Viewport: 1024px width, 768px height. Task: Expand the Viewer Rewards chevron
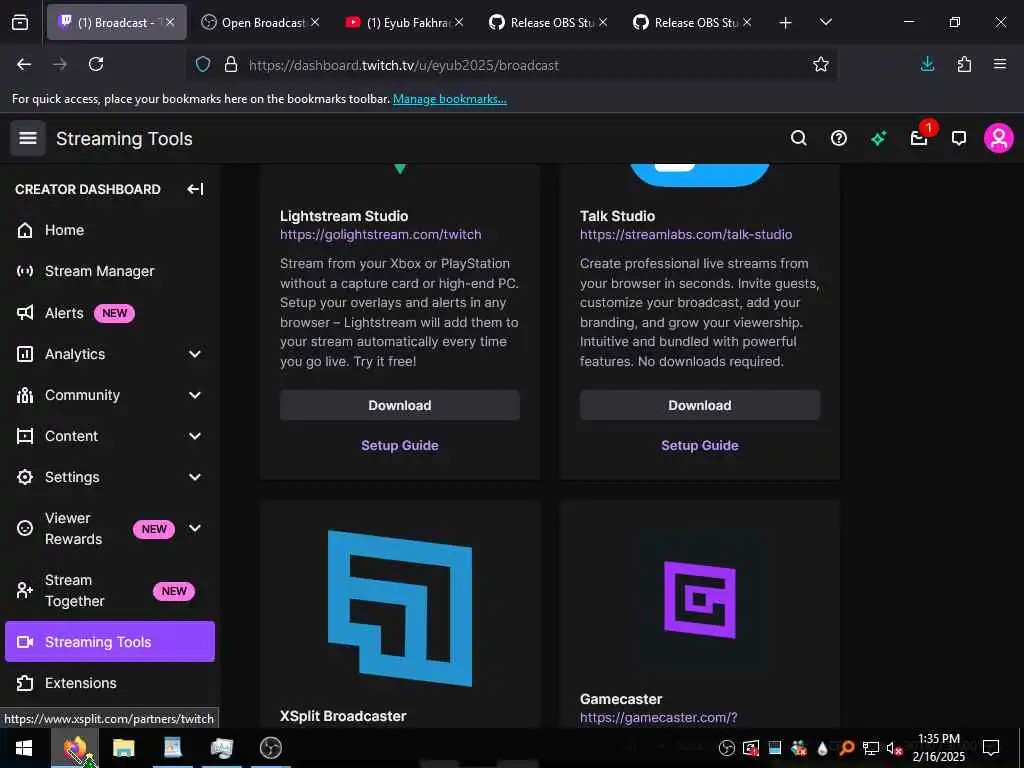point(195,528)
